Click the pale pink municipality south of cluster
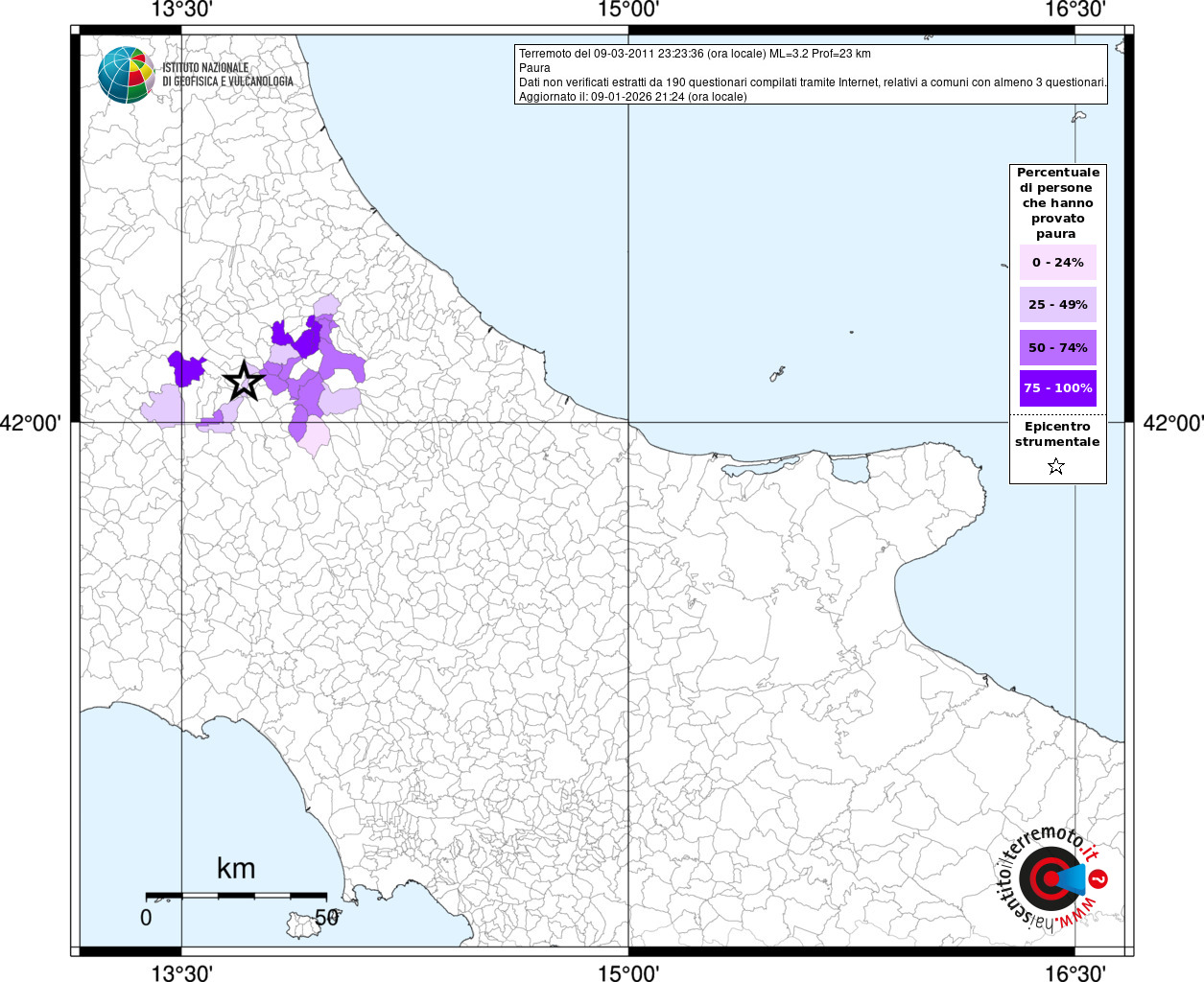The image size is (1204, 982). 314,437
